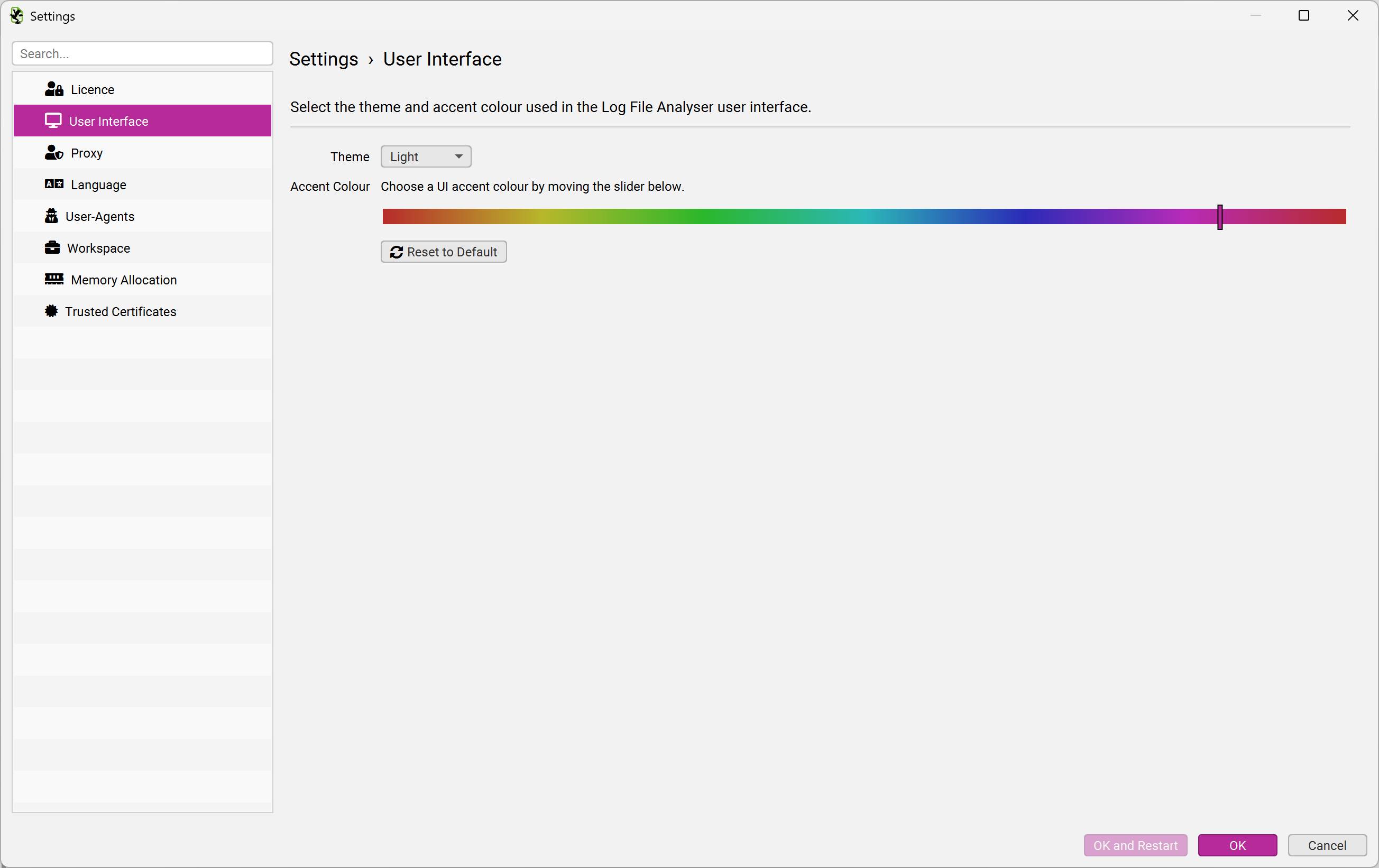Click the Memory Allocation chip icon

coord(54,280)
